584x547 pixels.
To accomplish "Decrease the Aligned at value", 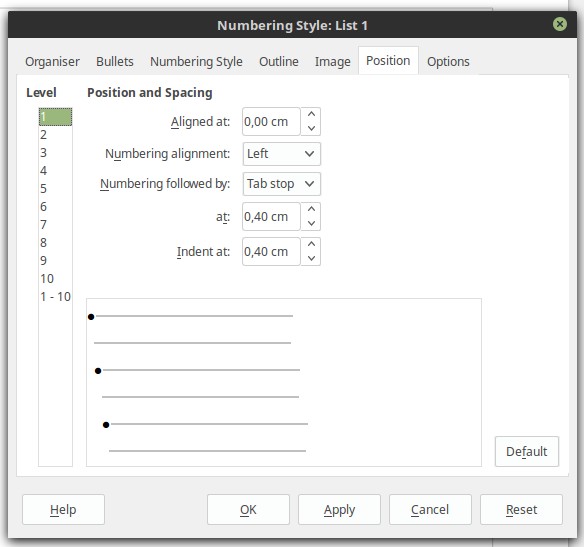I will [311, 128].
